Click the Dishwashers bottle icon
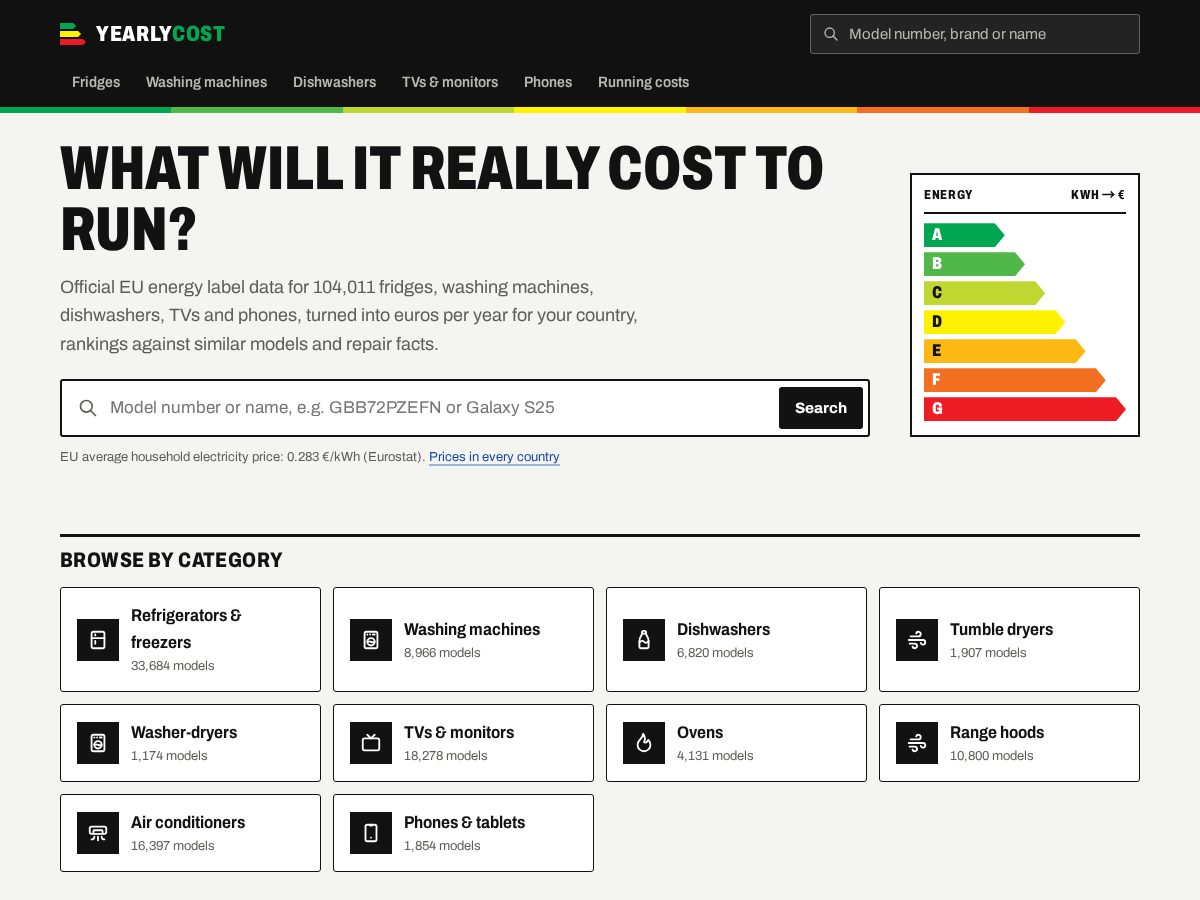This screenshot has height=900, width=1200. (644, 640)
